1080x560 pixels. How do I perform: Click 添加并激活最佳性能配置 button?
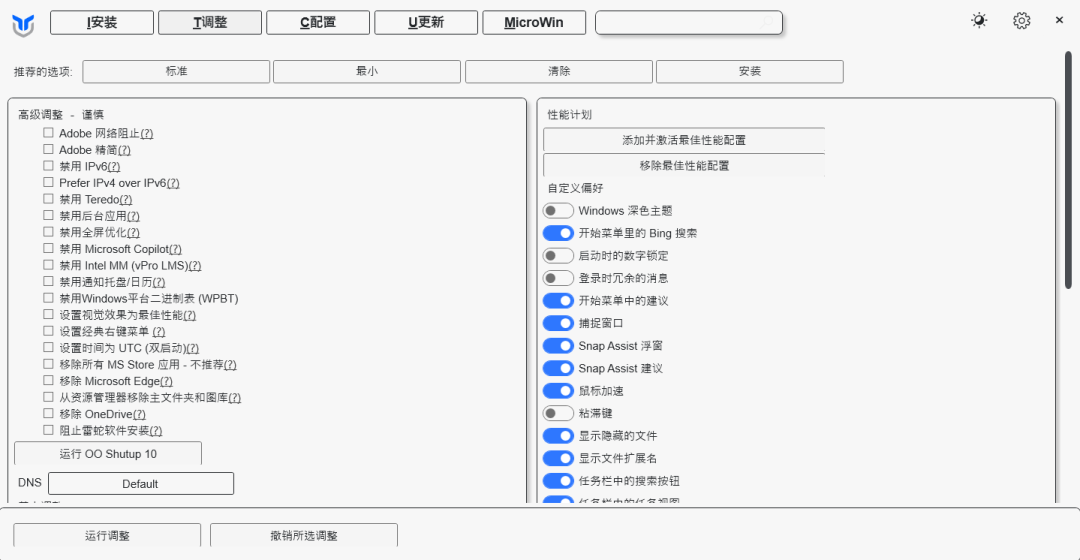[x=684, y=140]
